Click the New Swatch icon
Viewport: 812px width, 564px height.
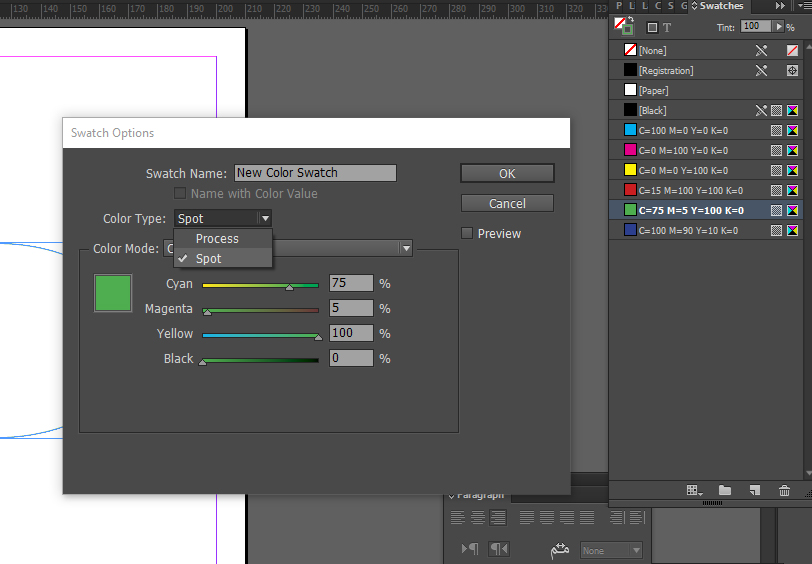click(x=755, y=490)
